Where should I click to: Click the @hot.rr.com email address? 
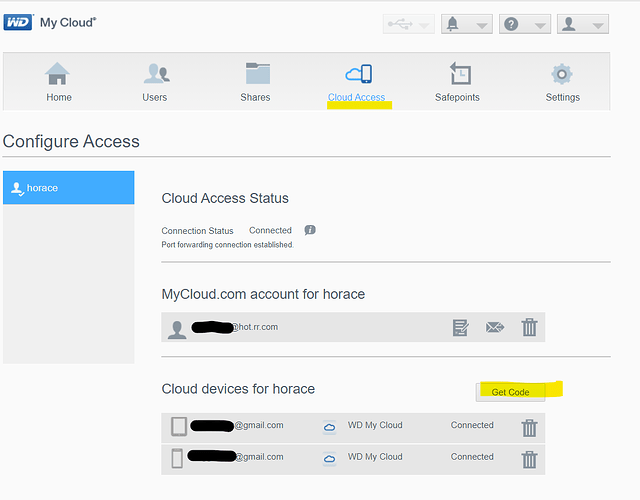point(255,327)
